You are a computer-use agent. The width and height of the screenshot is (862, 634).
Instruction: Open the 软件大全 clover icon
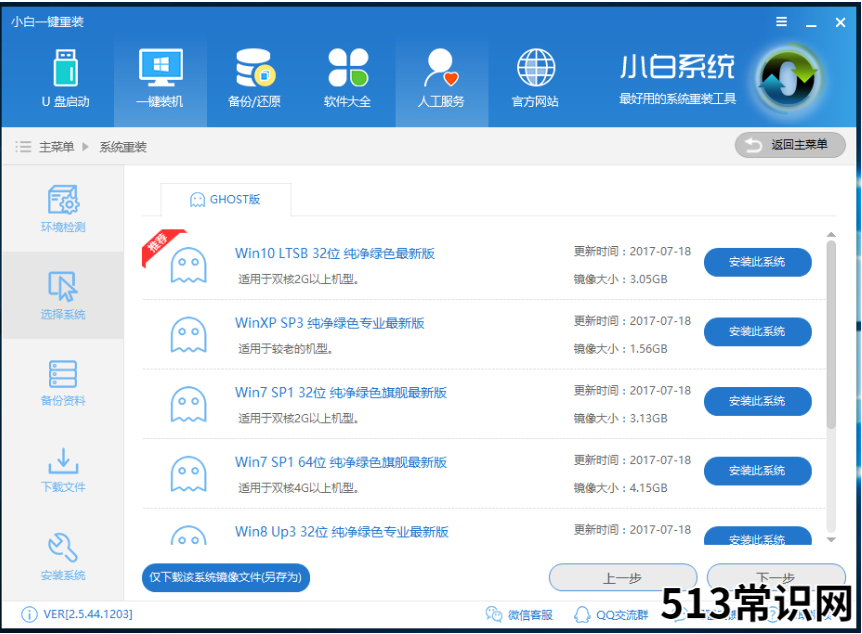click(347, 78)
